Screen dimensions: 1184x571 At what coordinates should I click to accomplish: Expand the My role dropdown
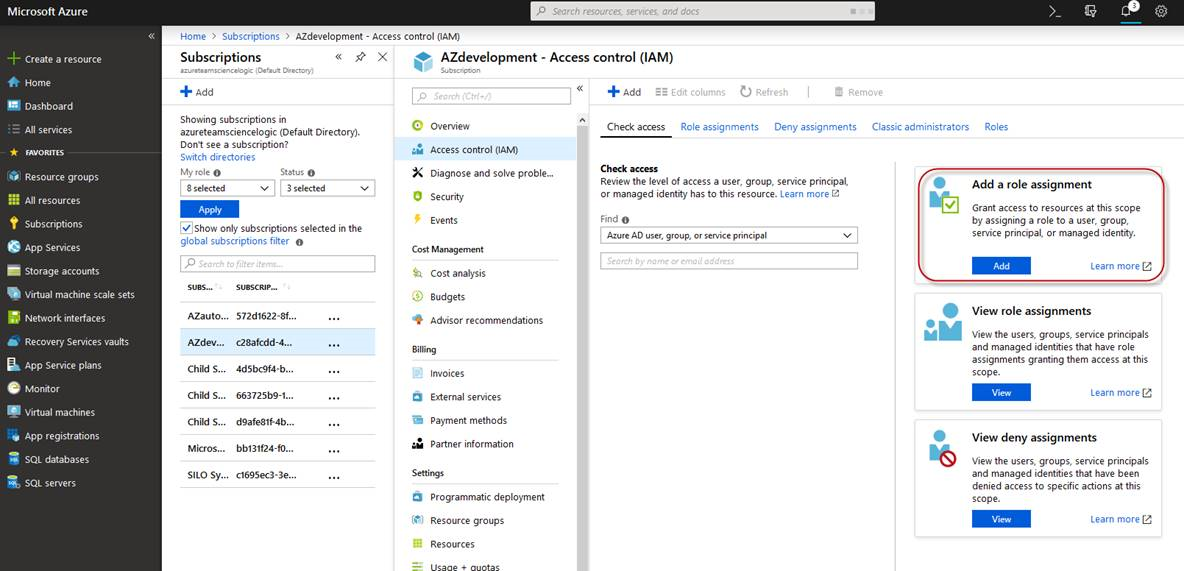point(227,188)
